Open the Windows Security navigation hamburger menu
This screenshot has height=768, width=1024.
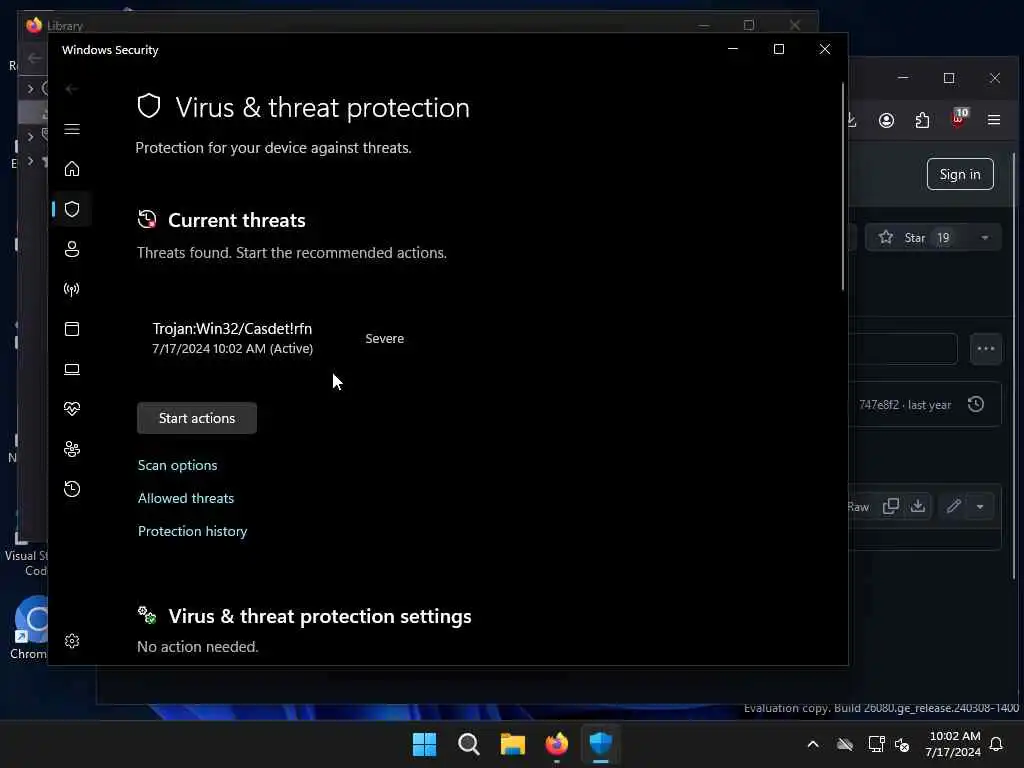(72, 129)
